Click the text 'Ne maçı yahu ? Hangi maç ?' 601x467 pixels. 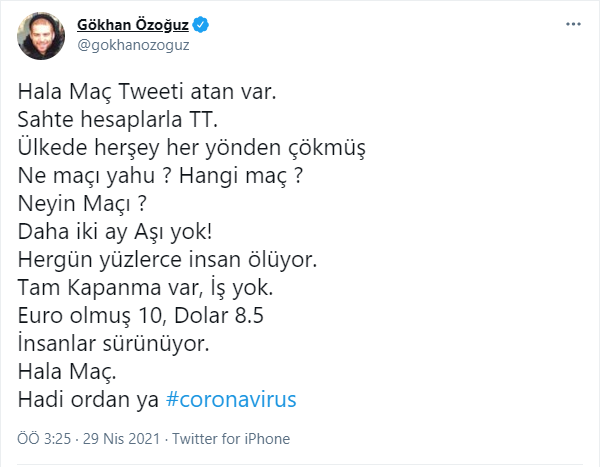(160, 176)
